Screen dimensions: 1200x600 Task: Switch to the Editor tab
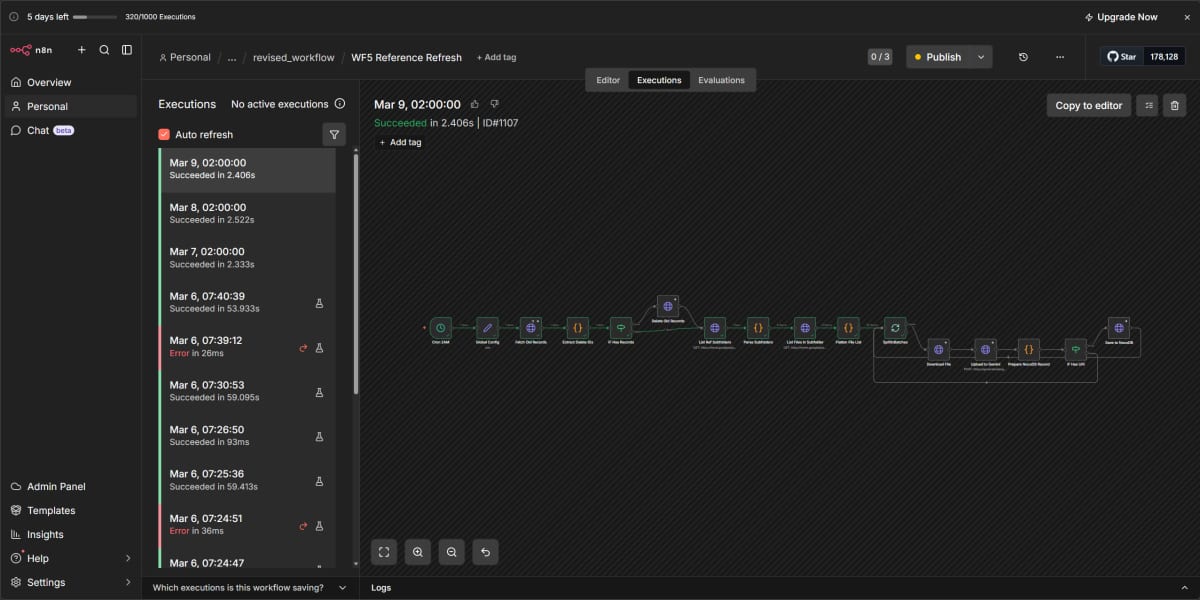point(607,80)
